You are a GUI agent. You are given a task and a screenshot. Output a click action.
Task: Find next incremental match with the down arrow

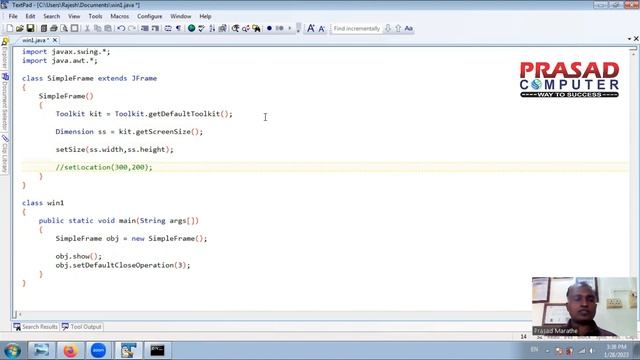[388, 29]
